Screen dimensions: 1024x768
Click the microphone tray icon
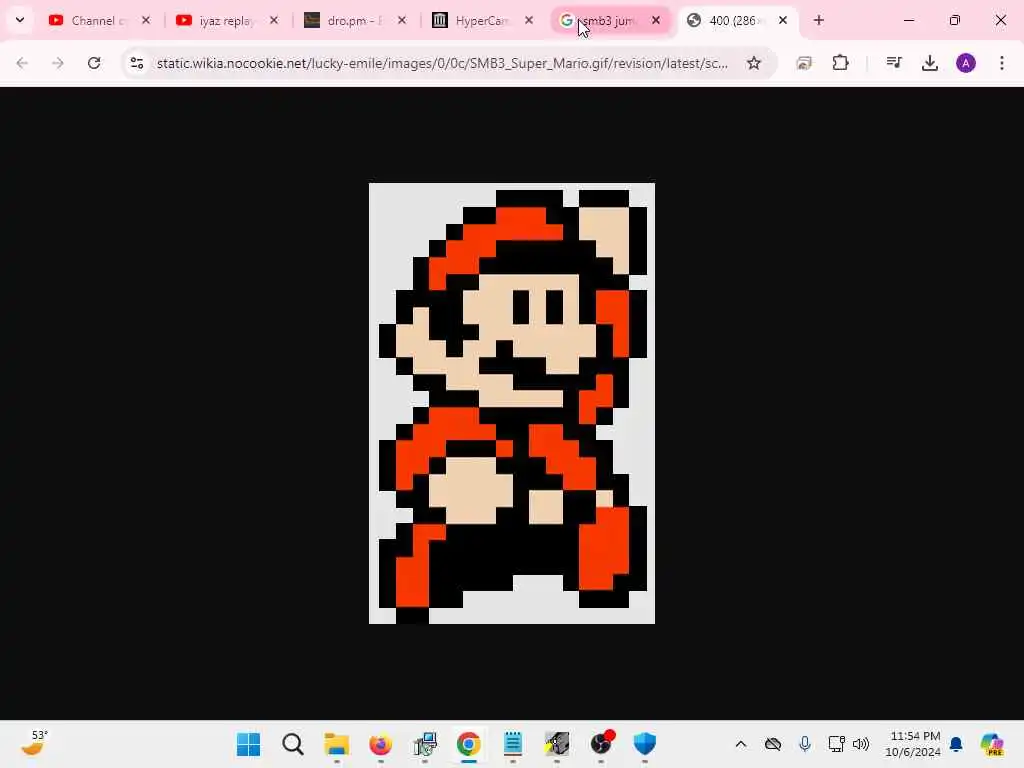pos(805,744)
